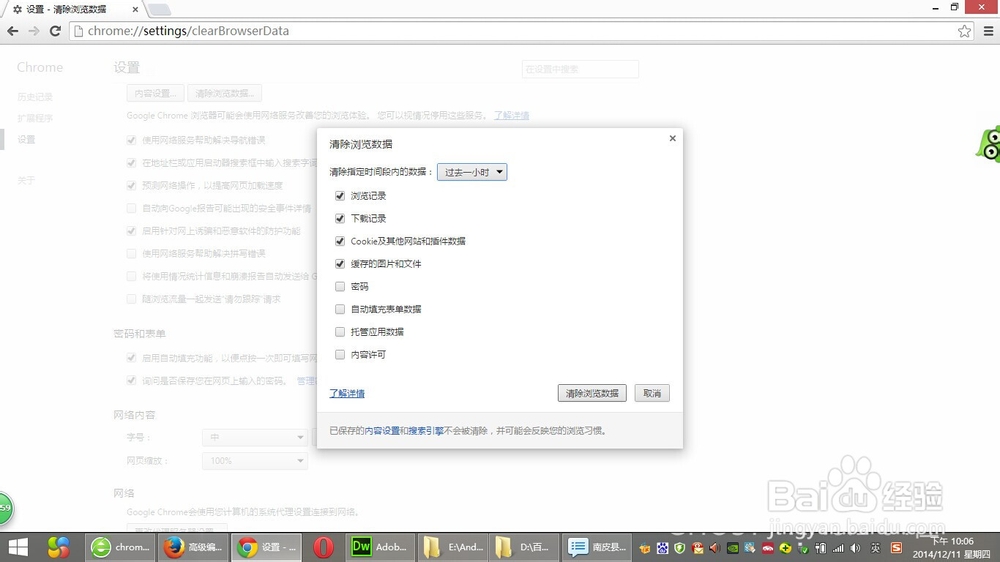This screenshot has height=562, width=1000.
Task: Open the colorful clover taskbar icon
Action: (58, 547)
